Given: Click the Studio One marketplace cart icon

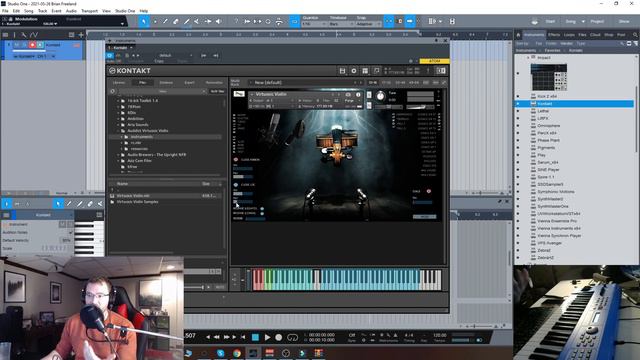Looking at the screenshot, I should click(535, 21).
